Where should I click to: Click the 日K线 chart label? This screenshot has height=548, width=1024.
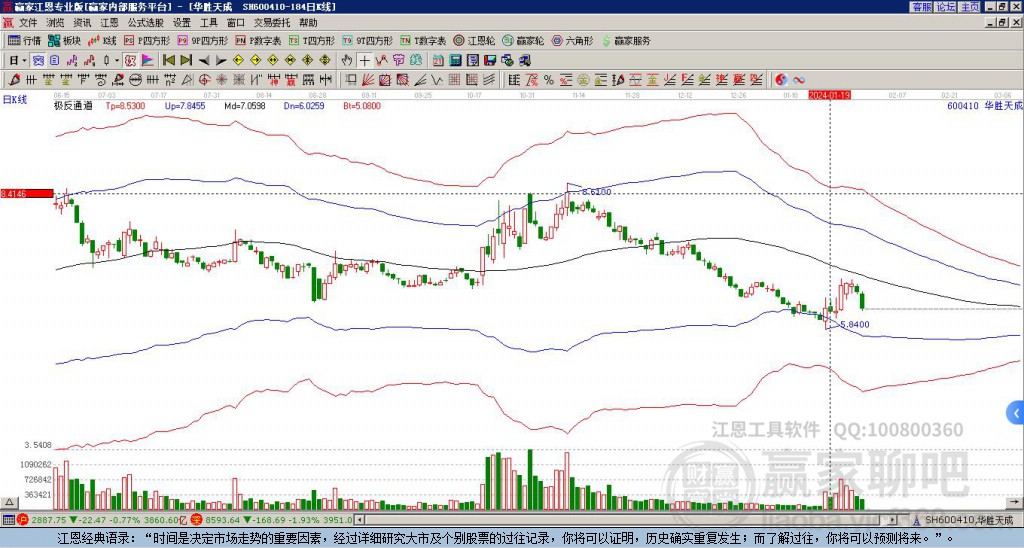(x=14, y=99)
